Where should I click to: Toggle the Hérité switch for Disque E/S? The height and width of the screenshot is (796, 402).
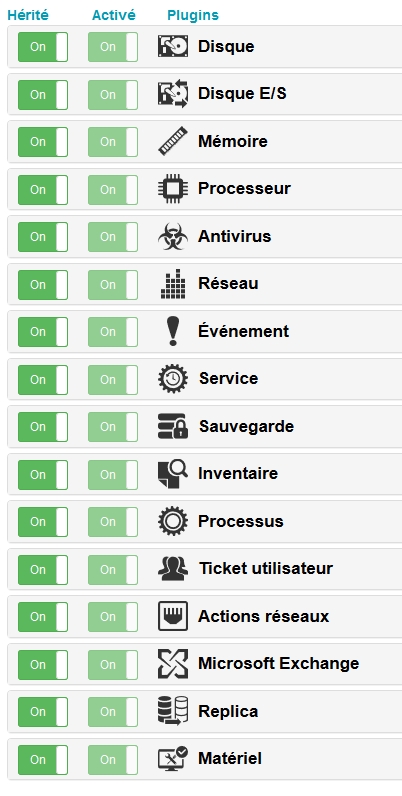pos(43,94)
